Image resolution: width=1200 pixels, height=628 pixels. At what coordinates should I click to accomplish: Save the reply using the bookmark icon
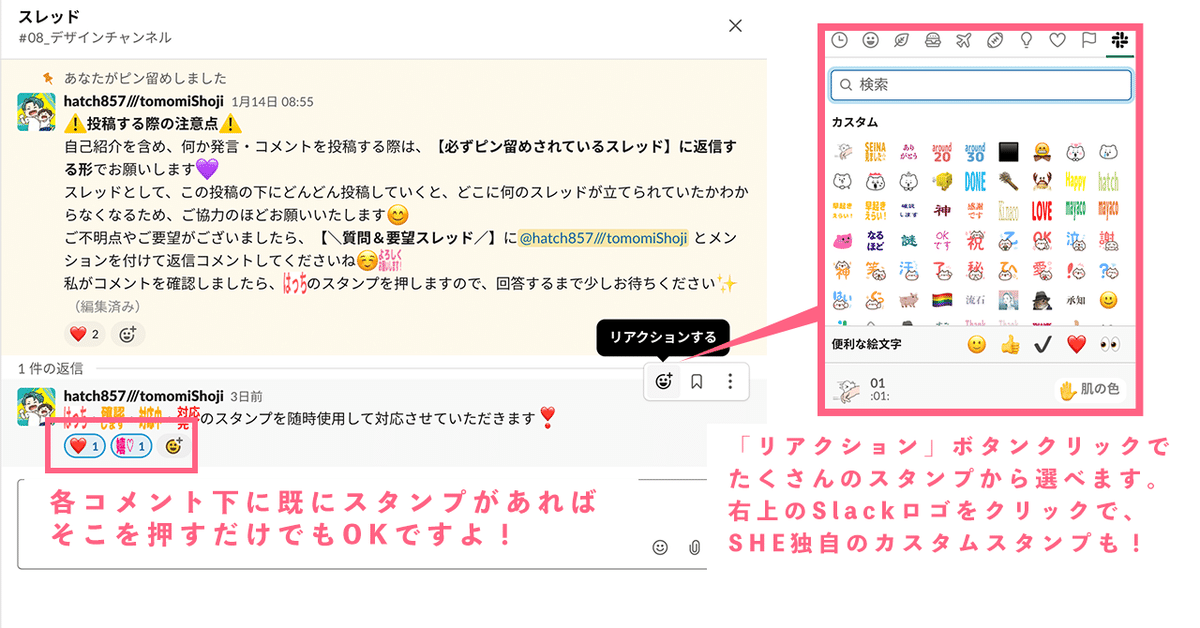(697, 381)
